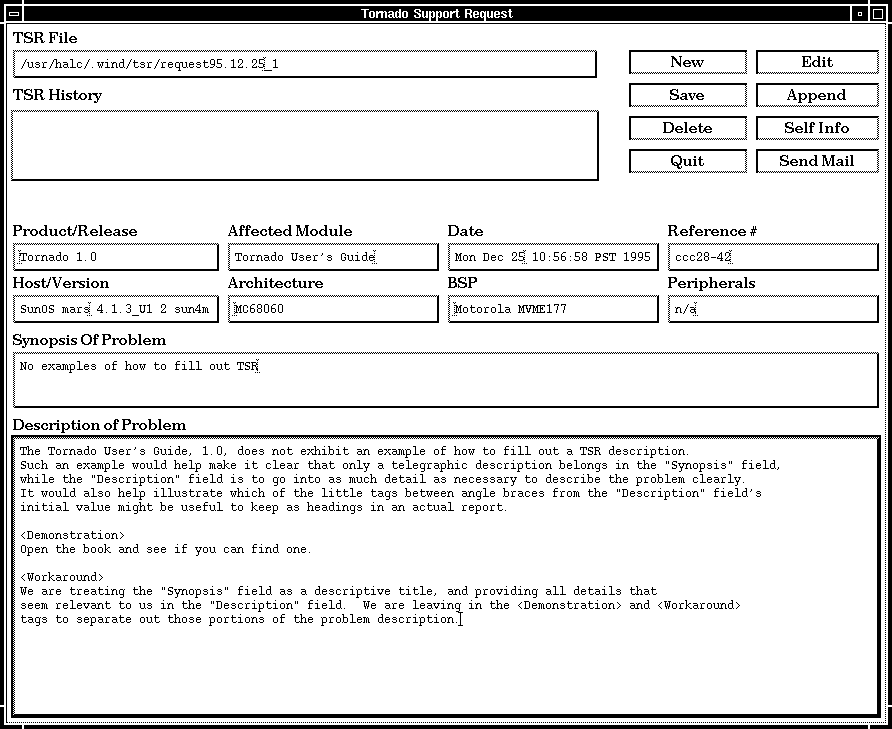This screenshot has width=892, height=729.
Task: Focus the Host/Version field
Action: [x=115, y=309]
